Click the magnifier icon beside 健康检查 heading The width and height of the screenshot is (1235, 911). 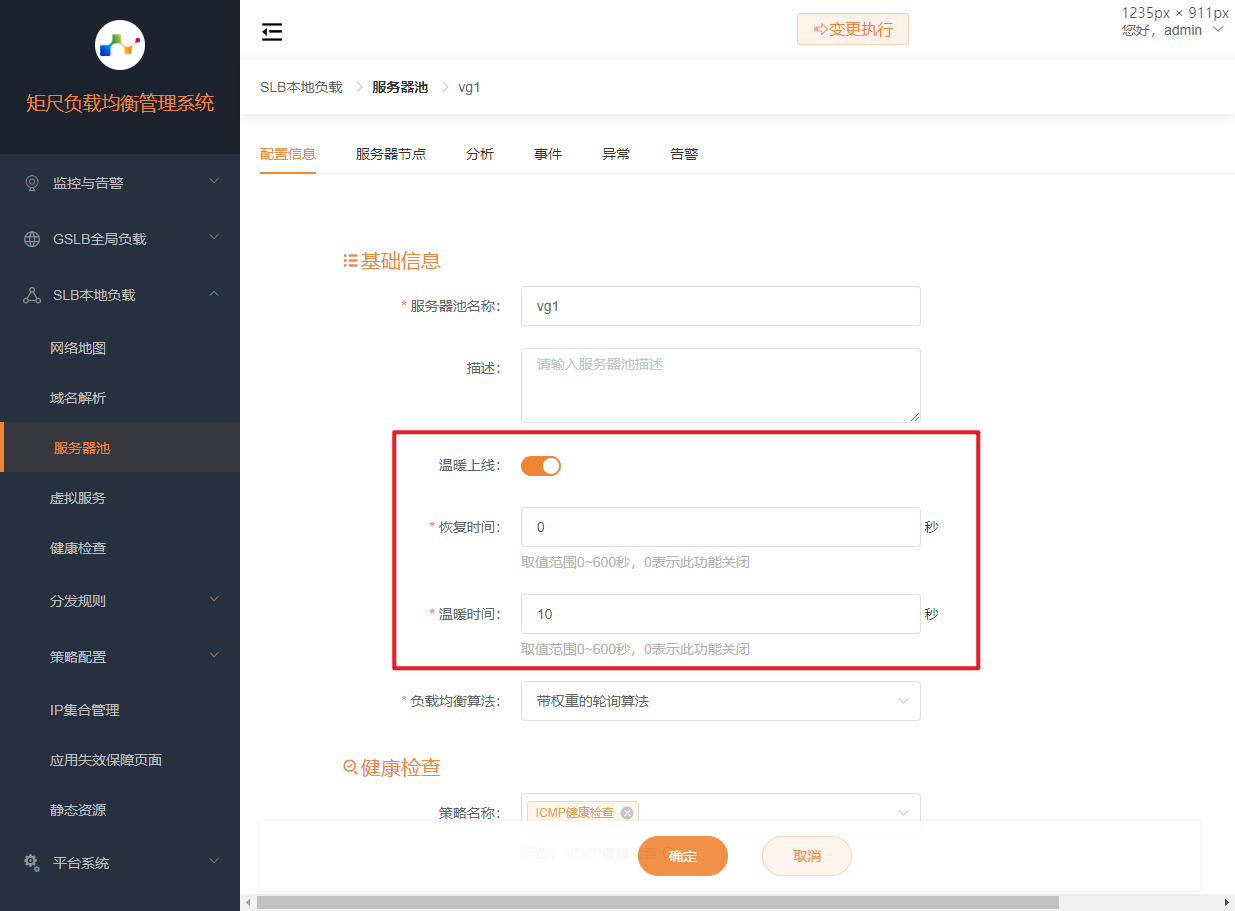point(348,766)
